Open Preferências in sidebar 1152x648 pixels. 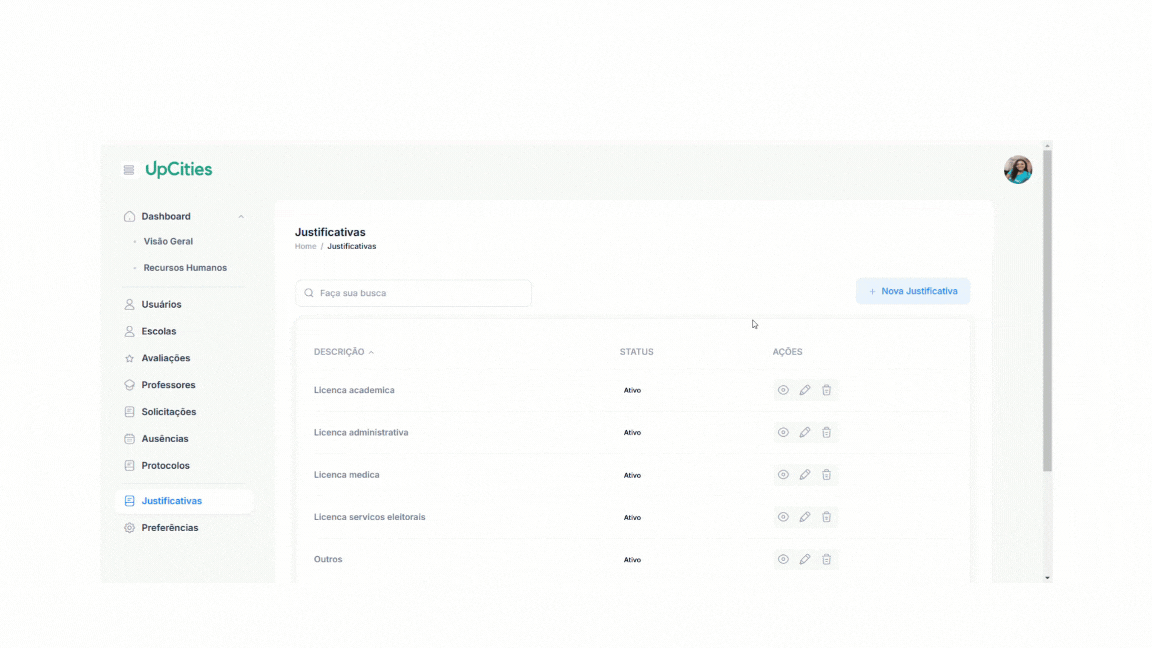click(x=170, y=528)
